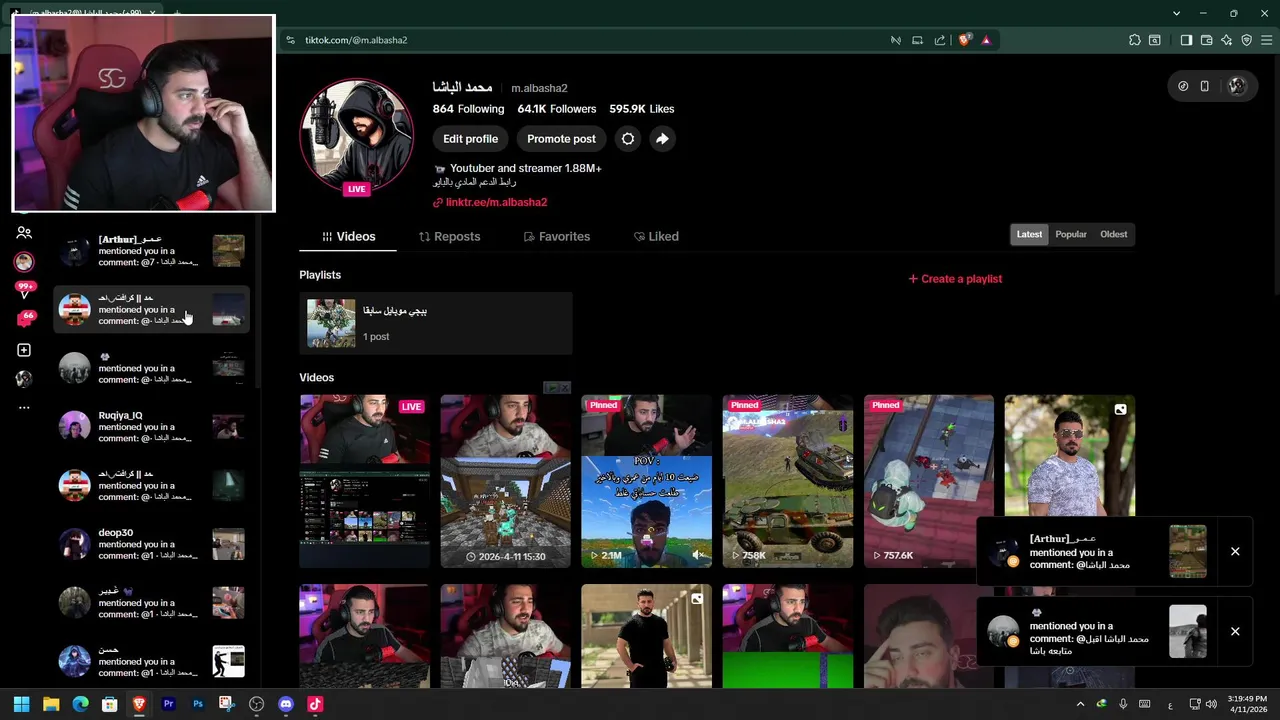1280x720 pixels.
Task: Open the Friends icon in TikTok sidebar
Action: 24,232
